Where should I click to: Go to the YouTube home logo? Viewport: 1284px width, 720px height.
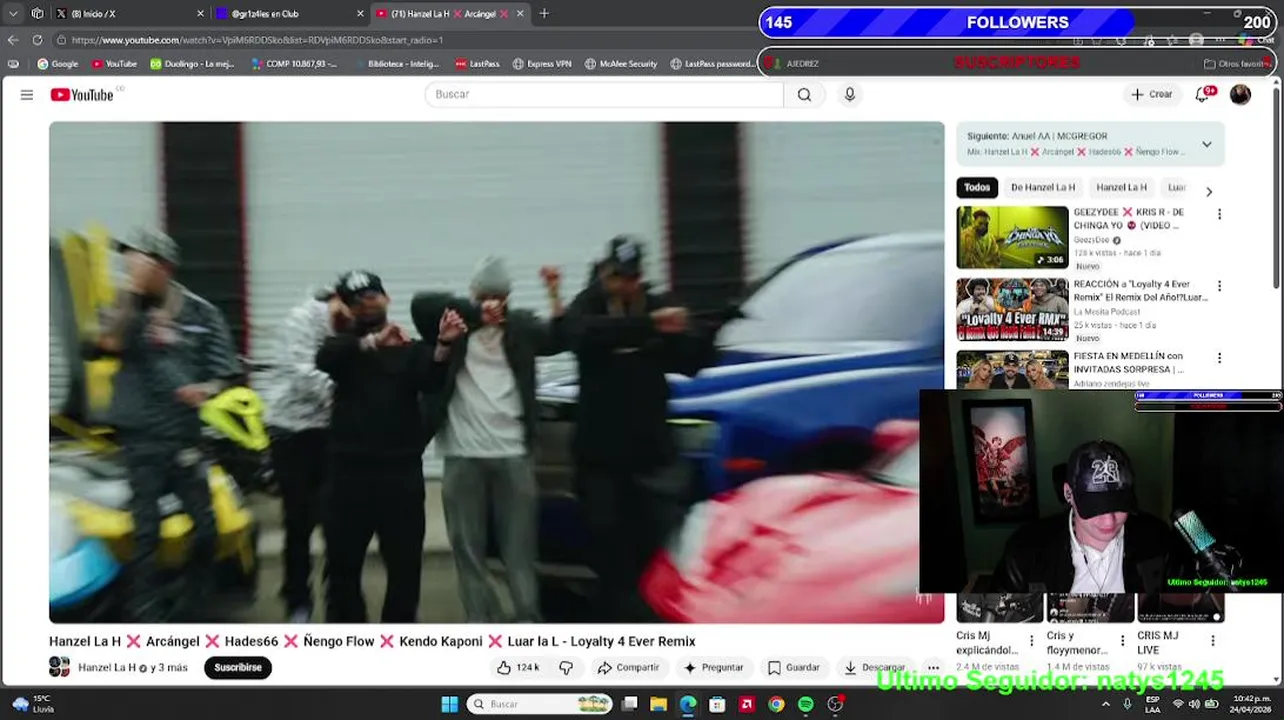point(82,95)
